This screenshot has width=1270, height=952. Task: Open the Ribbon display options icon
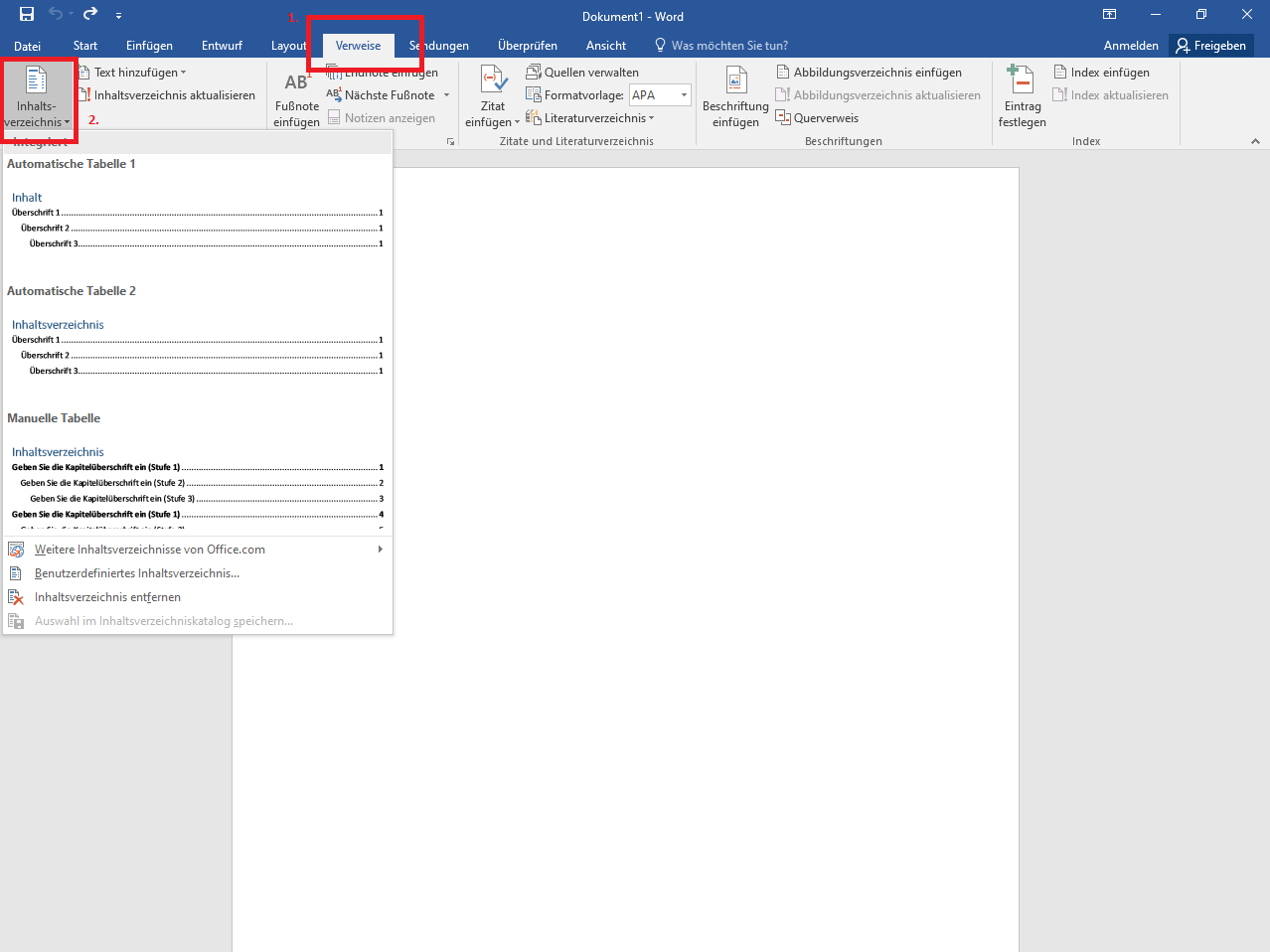1109,14
